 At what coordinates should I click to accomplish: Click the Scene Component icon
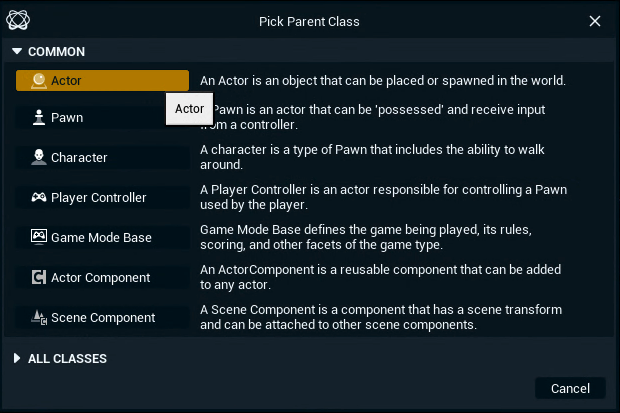coord(38,317)
